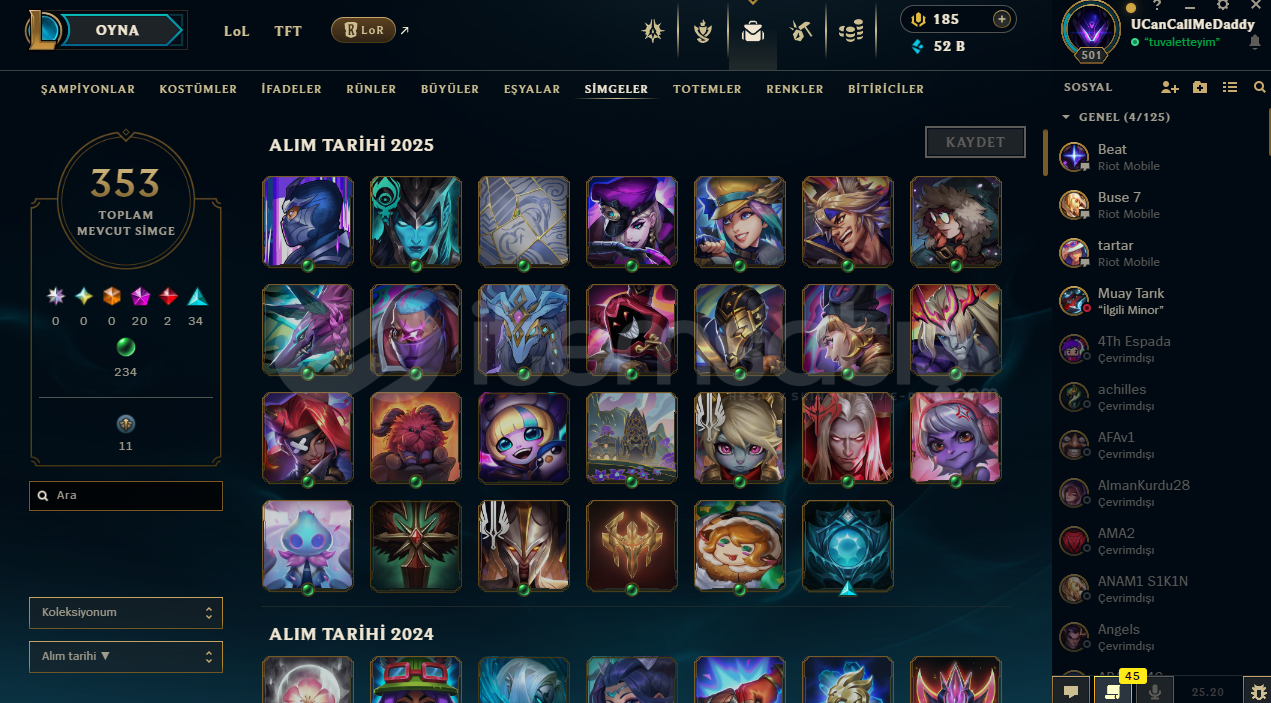Open the Koleksiyonum dropdown
The width and height of the screenshot is (1271, 703).
[x=126, y=612]
